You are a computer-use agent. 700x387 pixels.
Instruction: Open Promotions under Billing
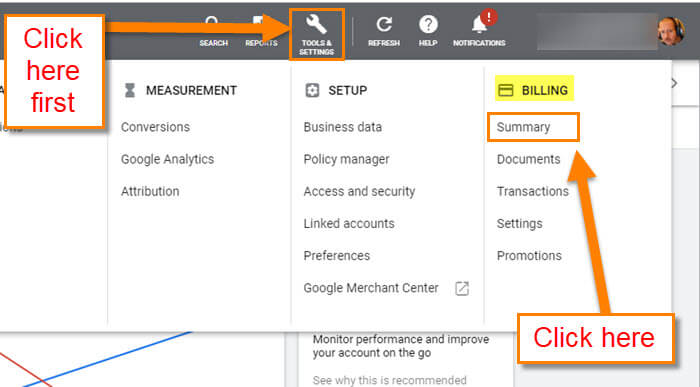coord(529,256)
